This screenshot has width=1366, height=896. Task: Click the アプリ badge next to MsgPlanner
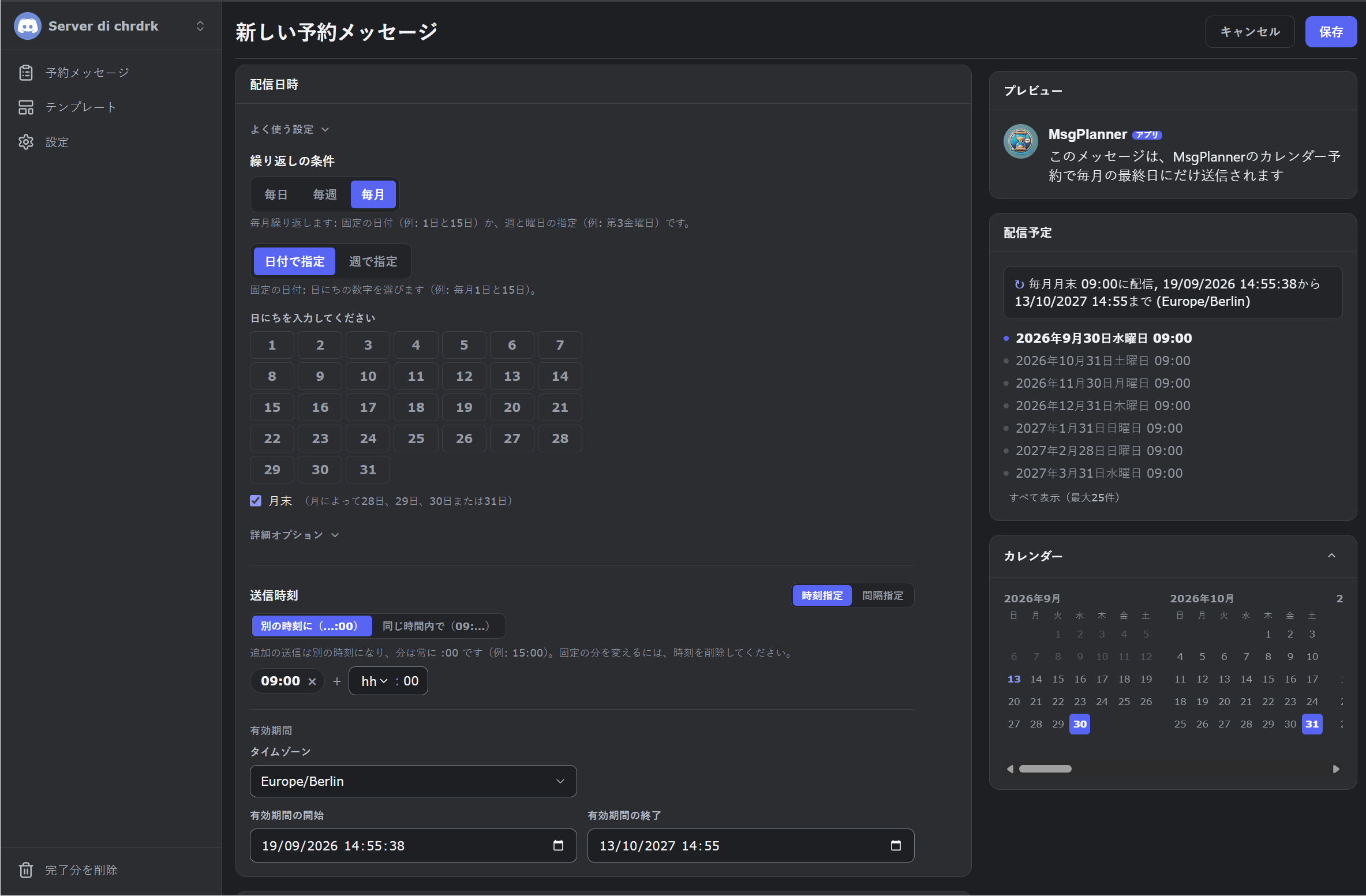1147,135
